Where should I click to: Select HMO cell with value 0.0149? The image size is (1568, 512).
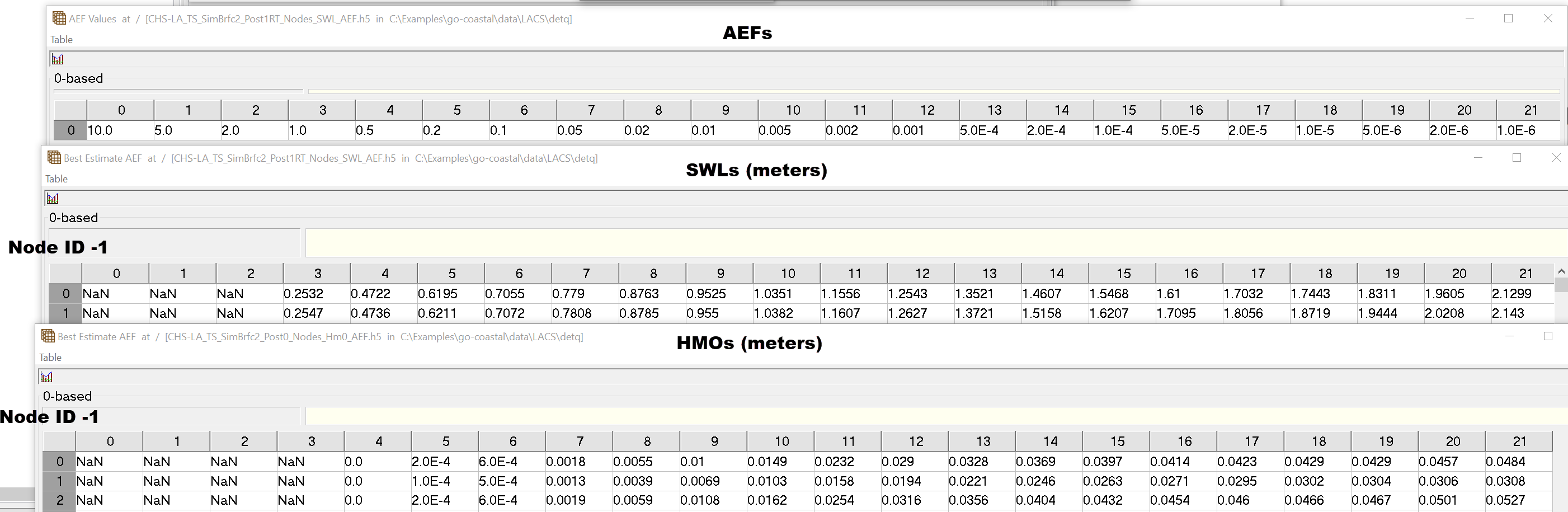[780, 462]
